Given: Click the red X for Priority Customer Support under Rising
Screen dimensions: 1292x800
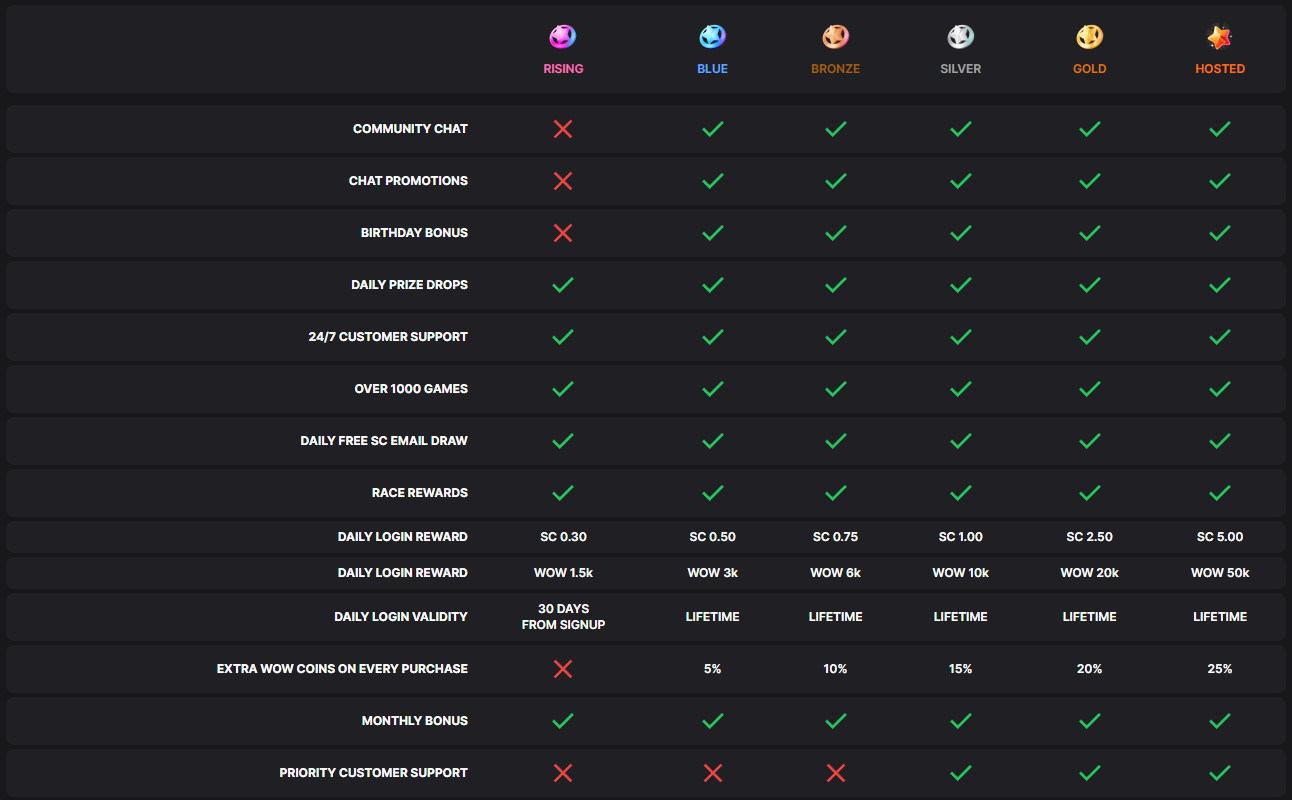Looking at the screenshot, I should (x=563, y=773).
